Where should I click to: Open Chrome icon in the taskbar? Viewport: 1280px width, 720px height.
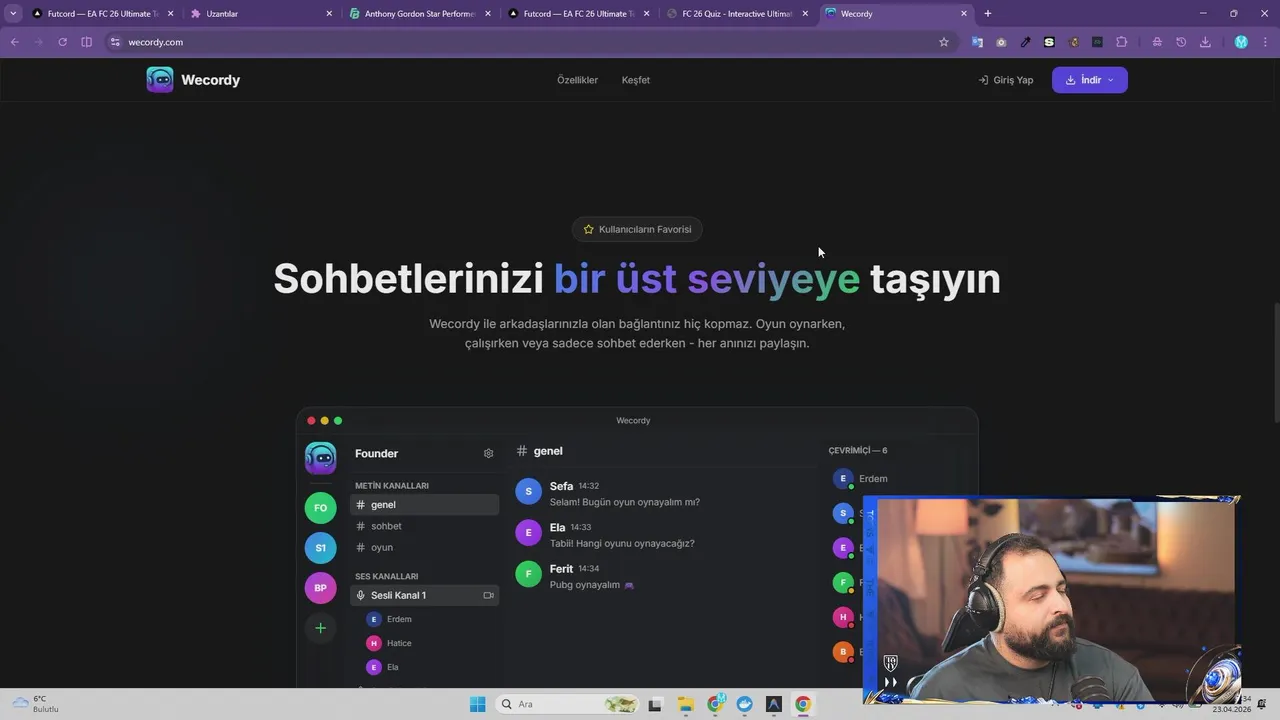[803, 704]
